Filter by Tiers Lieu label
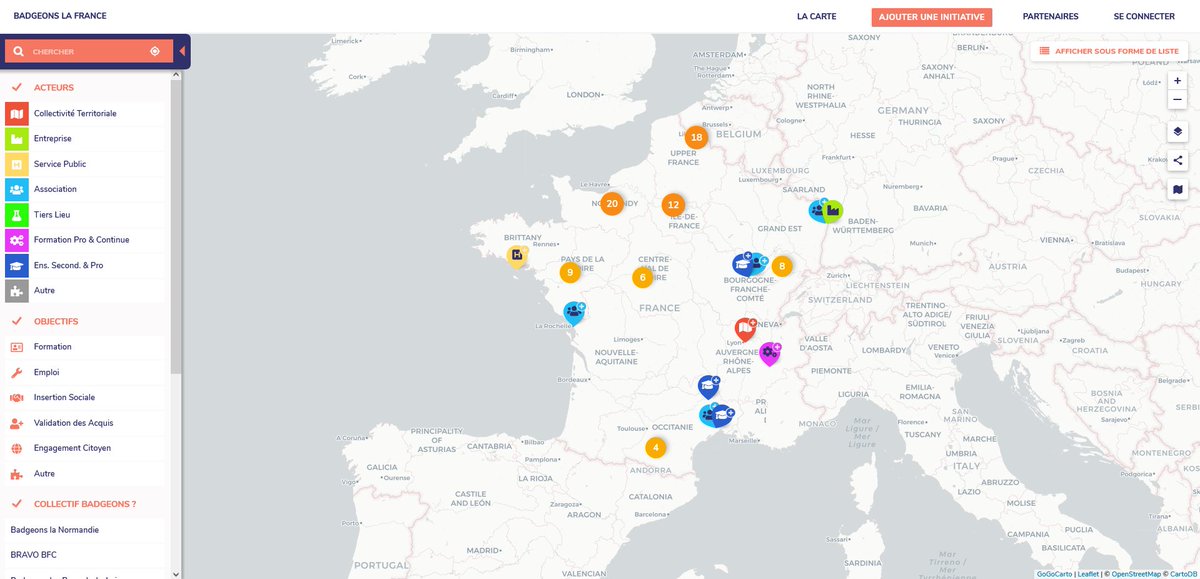1200x579 pixels. tap(52, 214)
